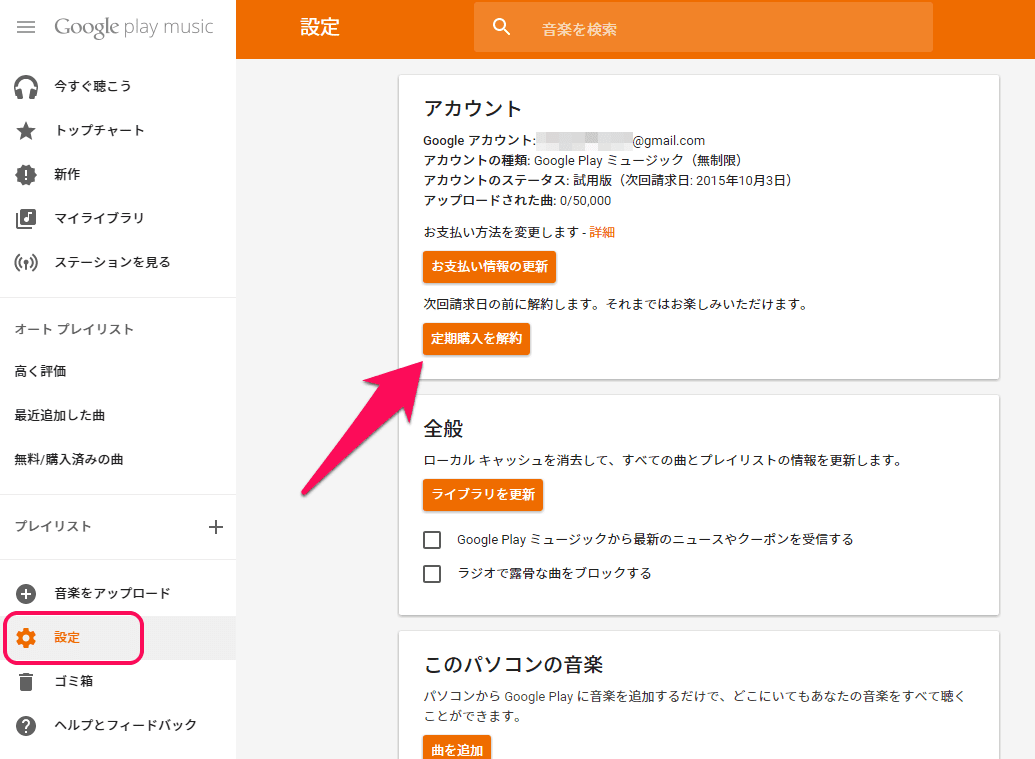This screenshot has width=1035, height=759.
Task: Click お支払い情報の更新 button
Action: pyautogui.click(x=489, y=267)
